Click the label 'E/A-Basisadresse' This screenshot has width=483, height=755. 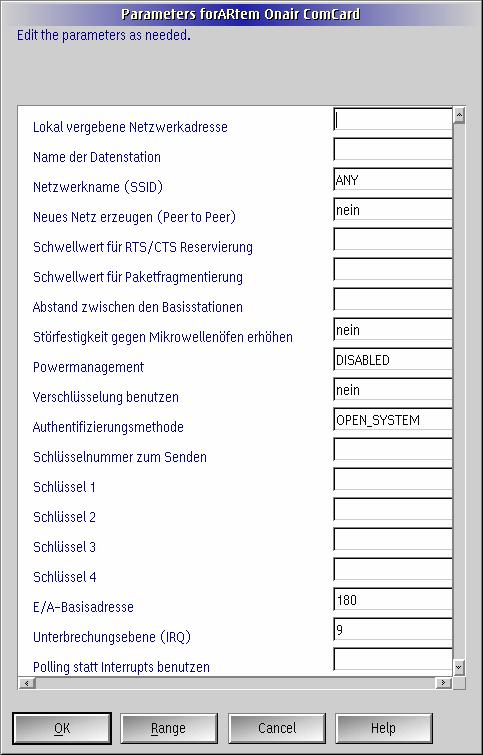(83, 607)
